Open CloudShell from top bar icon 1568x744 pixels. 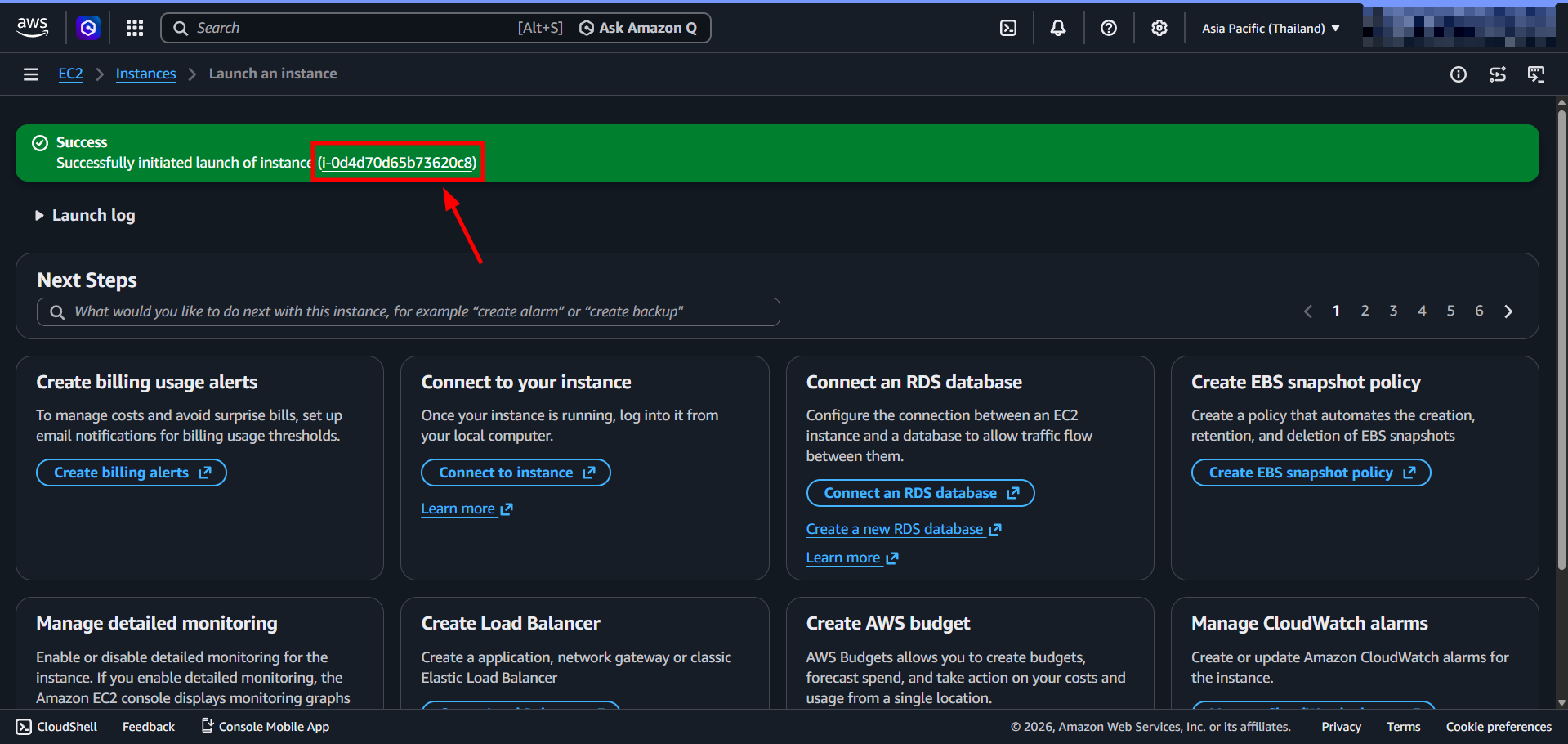[x=1008, y=28]
